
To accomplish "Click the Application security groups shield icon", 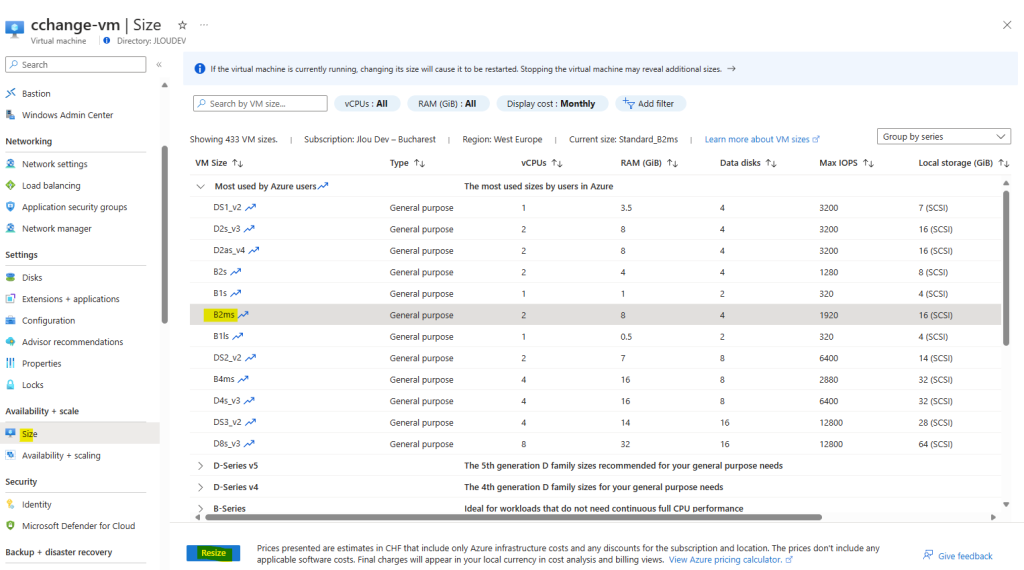I will (x=10, y=207).
